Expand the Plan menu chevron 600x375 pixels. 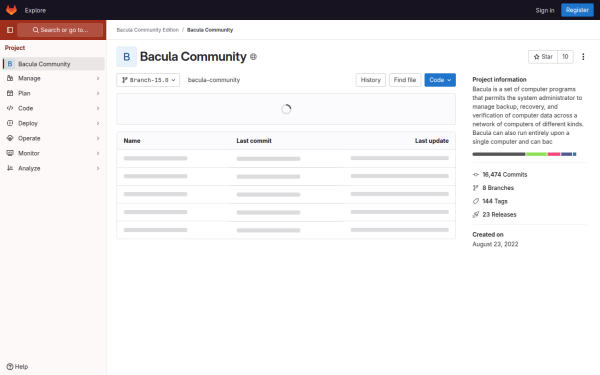click(x=98, y=93)
